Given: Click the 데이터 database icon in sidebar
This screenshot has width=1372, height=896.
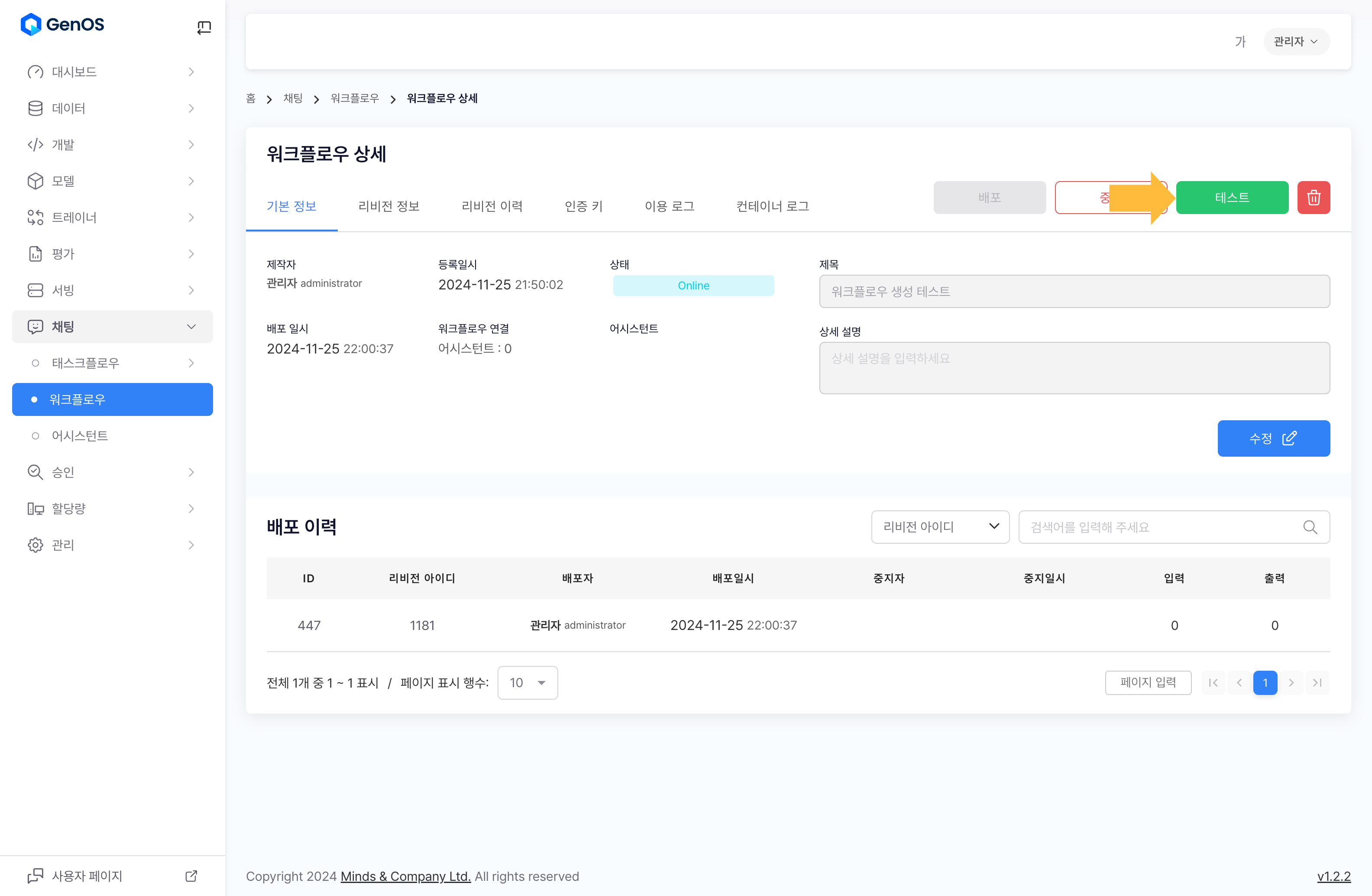Looking at the screenshot, I should point(35,108).
